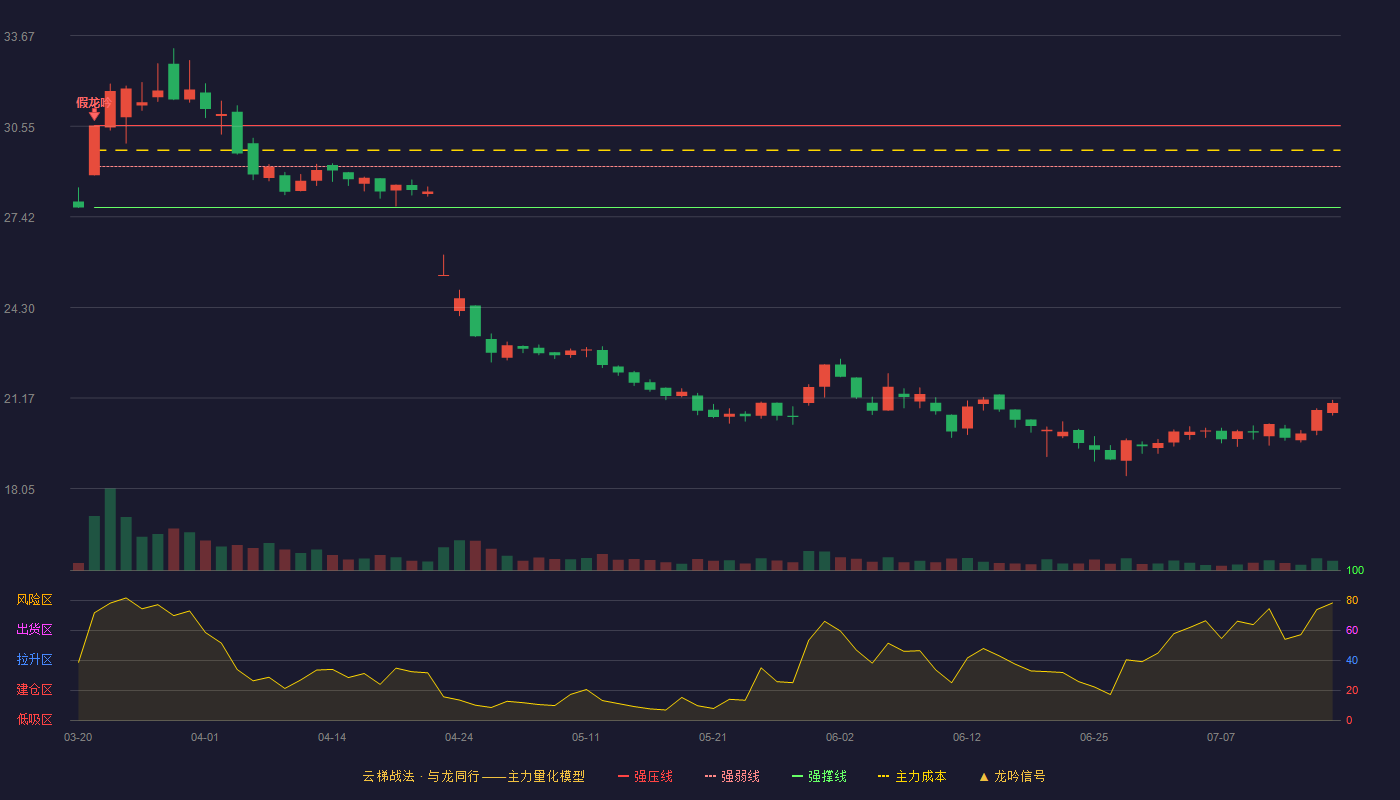Click the 40 indicator scale label
The height and width of the screenshot is (800, 1400).
[x=1352, y=660]
